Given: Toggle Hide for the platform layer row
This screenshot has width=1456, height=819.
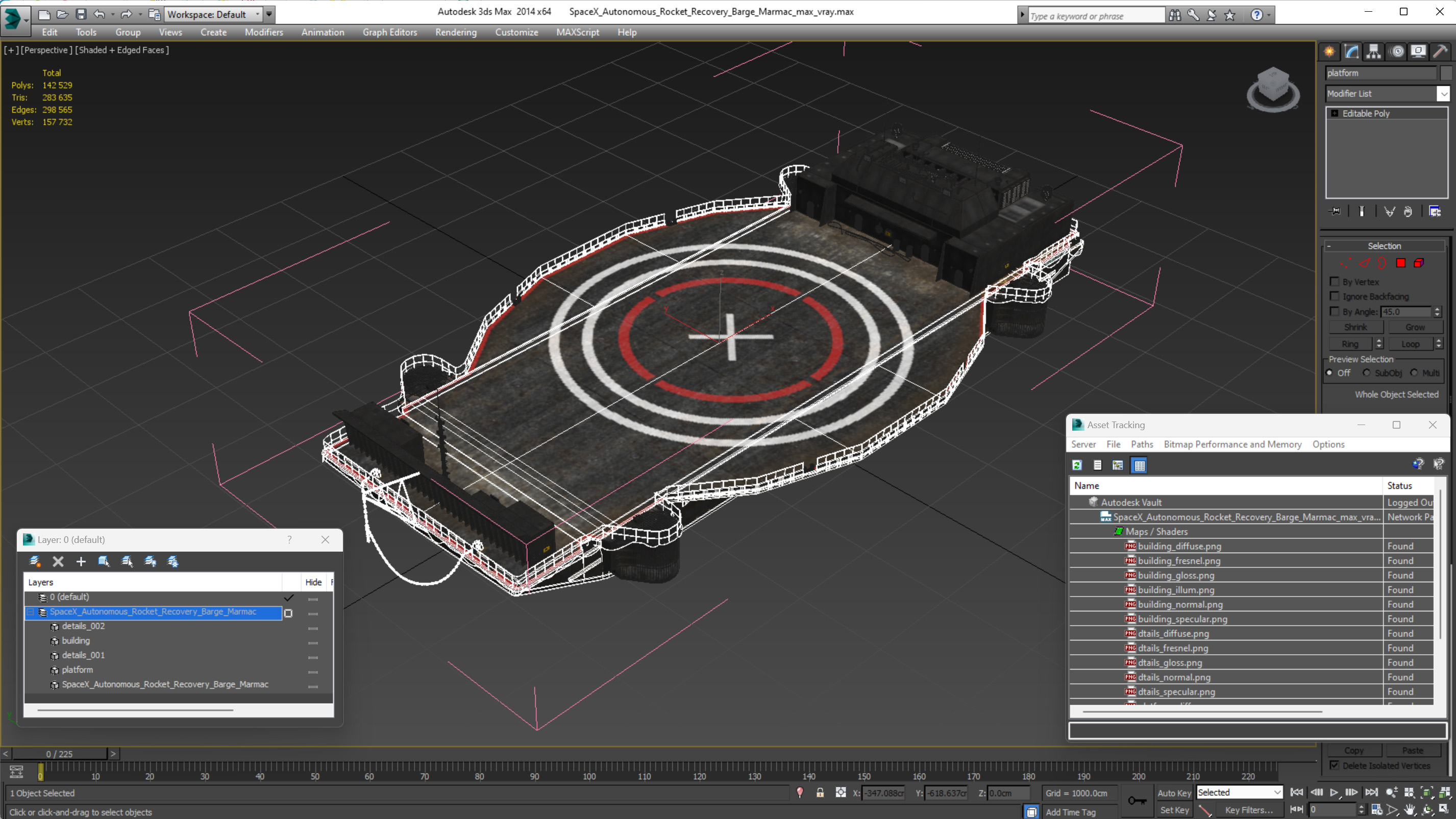Looking at the screenshot, I should pyautogui.click(x=312, y=672).
